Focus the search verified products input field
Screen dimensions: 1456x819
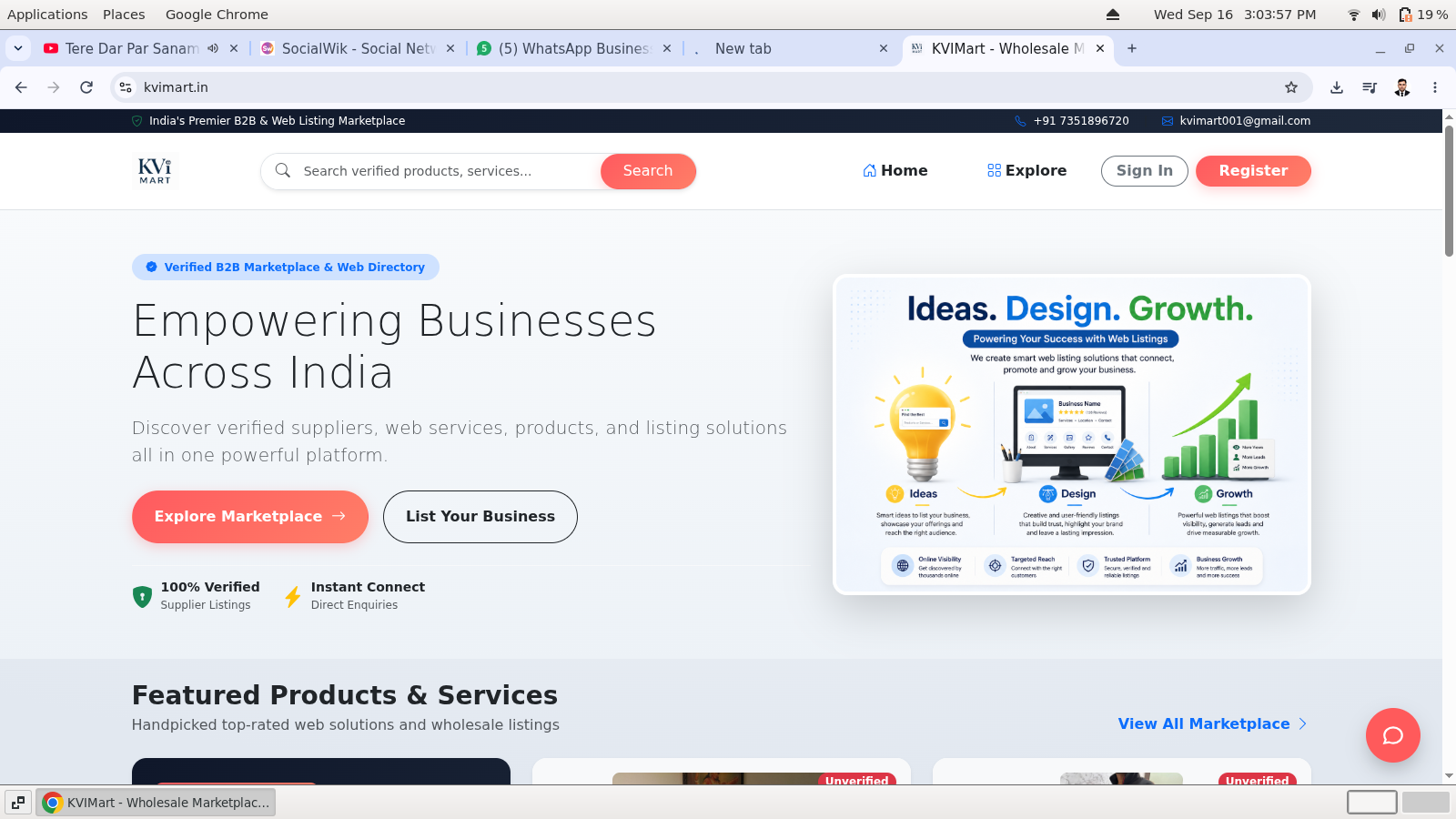[446, 171]
